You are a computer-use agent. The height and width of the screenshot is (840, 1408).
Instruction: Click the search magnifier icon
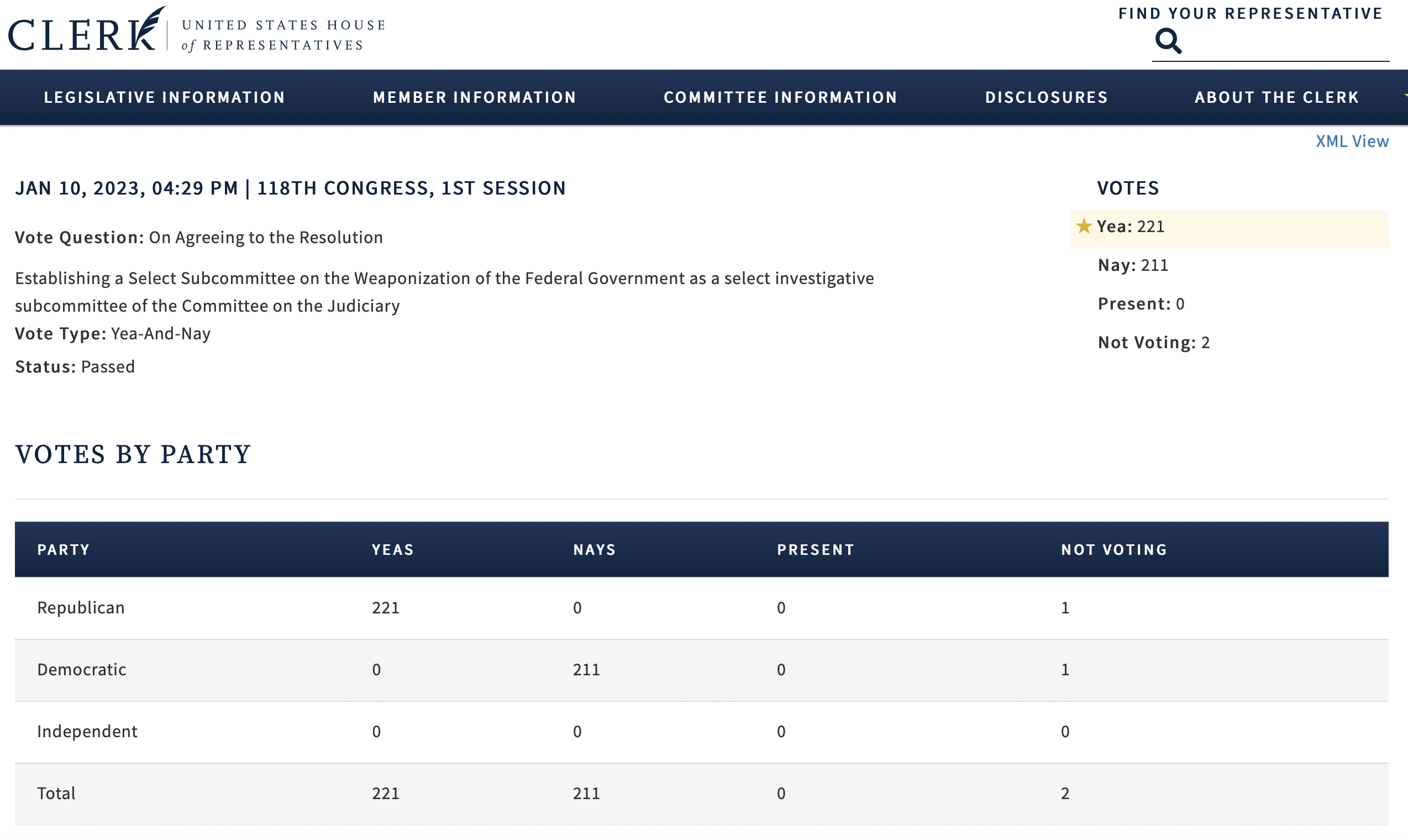pyautogui.click(x=1168, y=41)
